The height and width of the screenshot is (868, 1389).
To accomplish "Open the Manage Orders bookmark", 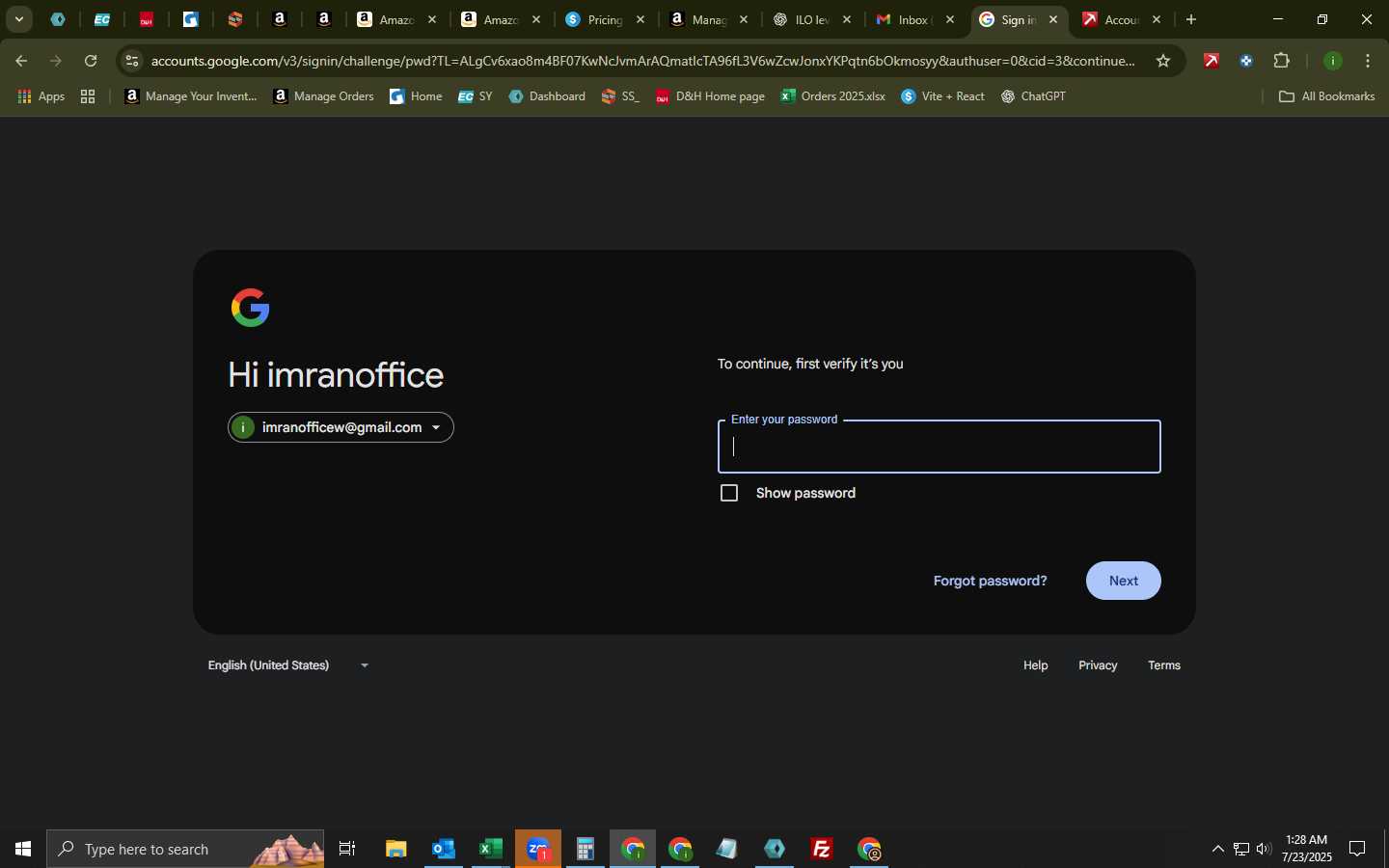I will (324, 96).
